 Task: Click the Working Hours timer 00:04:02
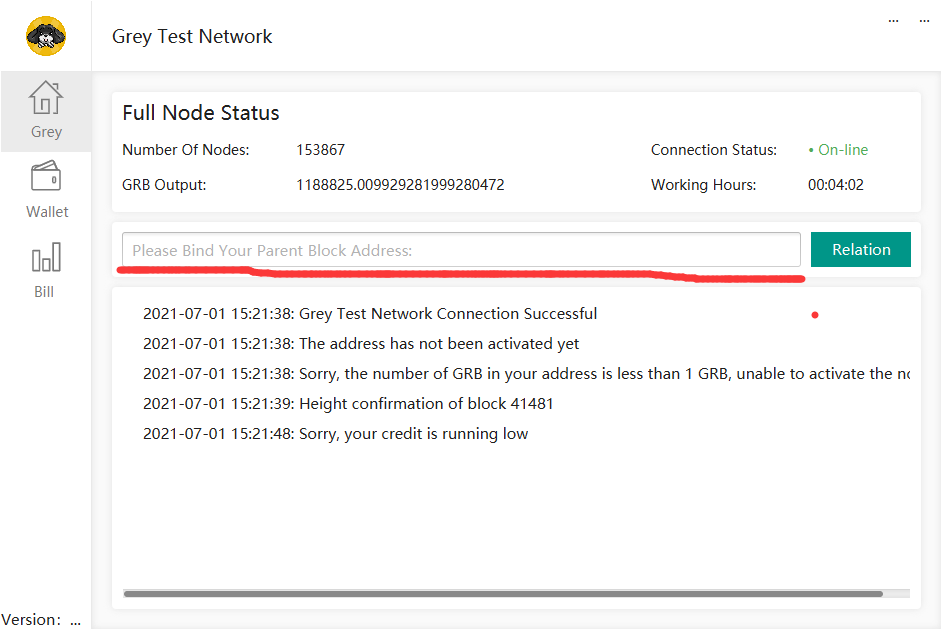pyautogui.click(x=835, y=185)
